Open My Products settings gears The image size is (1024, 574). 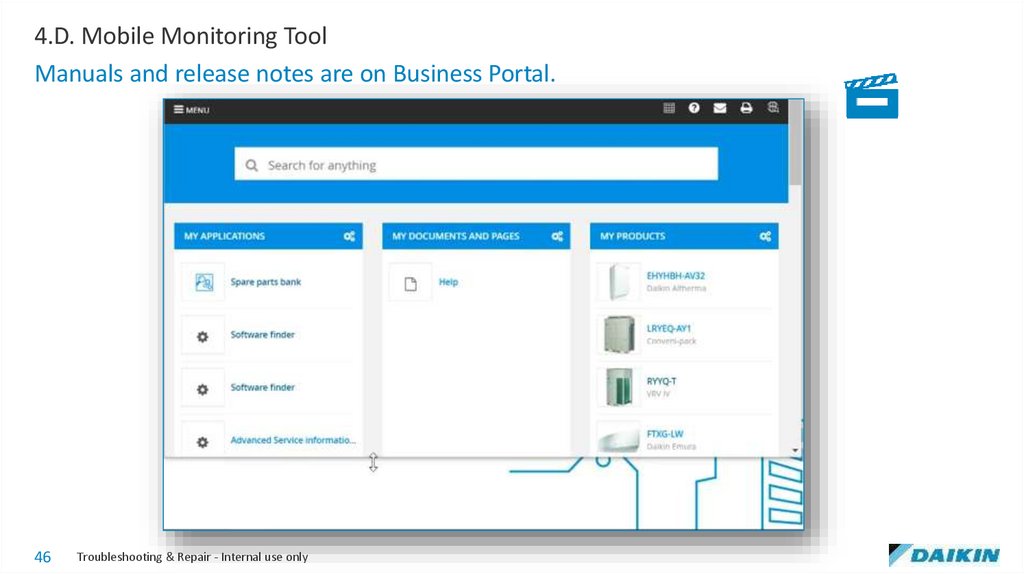tap(765, 236)
